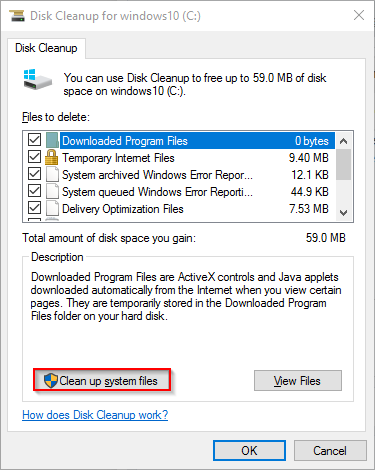This screenshot has height=470, width=375.
Task: Toggle the System queued Windows Error Reporting checkbox
Action: 34,191
